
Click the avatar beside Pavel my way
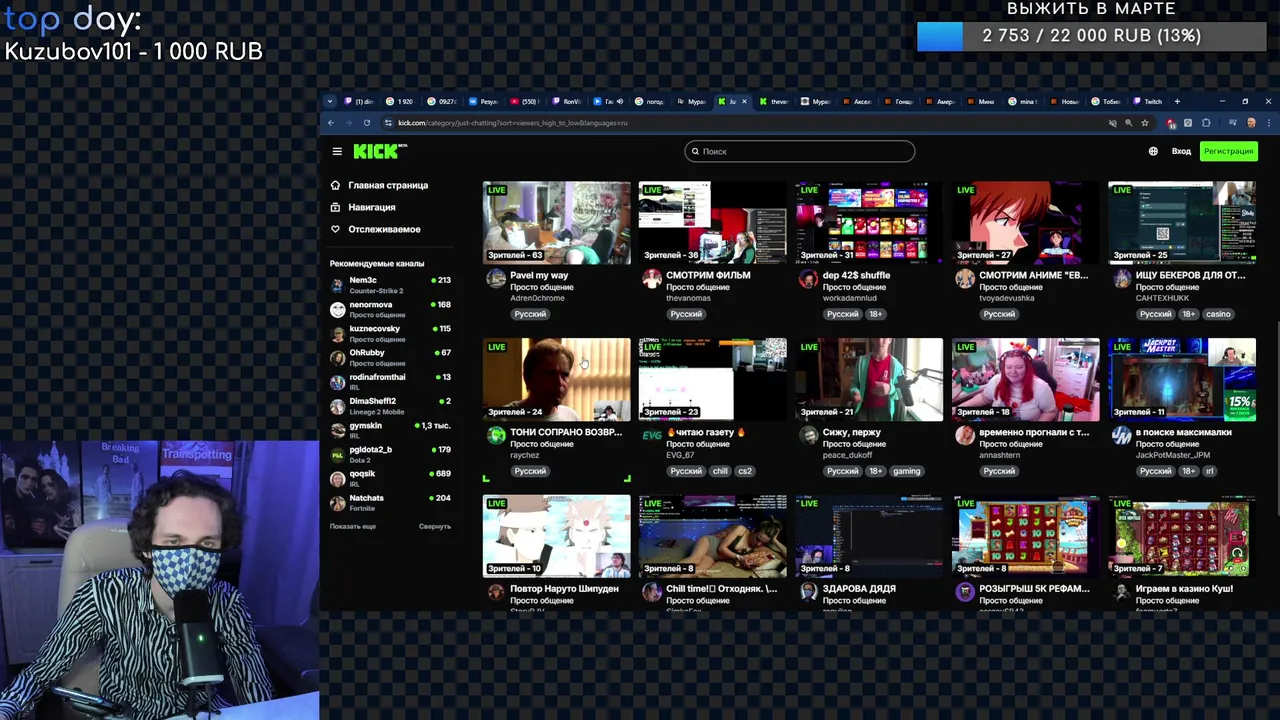coord(496,278)
